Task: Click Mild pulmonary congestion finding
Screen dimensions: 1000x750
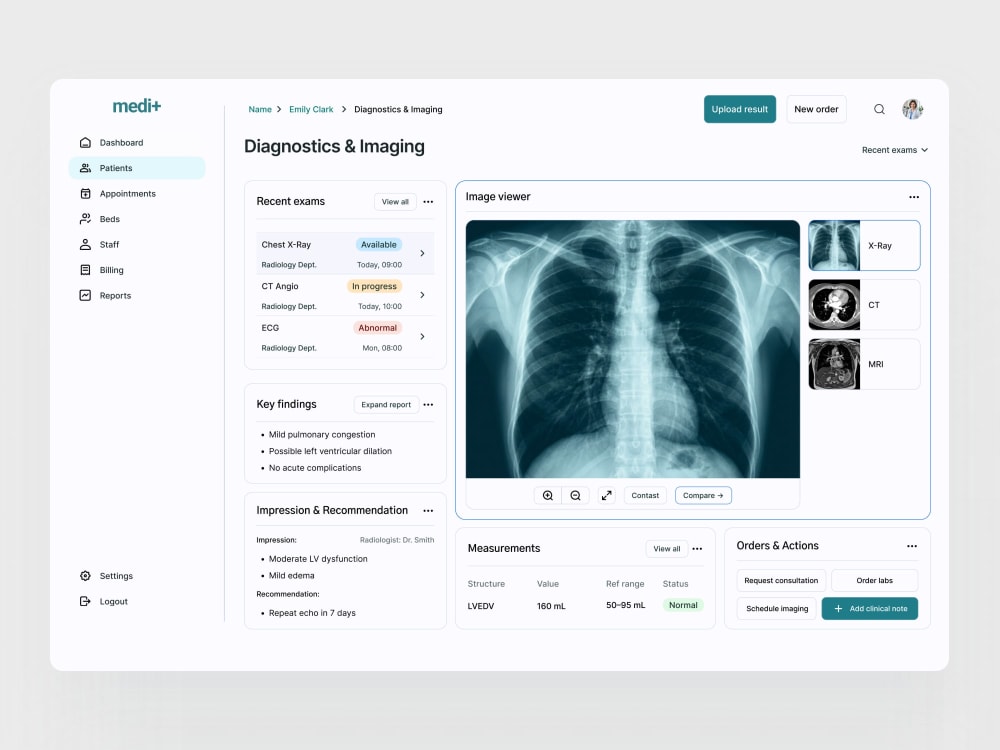Action: pos(322,434)
